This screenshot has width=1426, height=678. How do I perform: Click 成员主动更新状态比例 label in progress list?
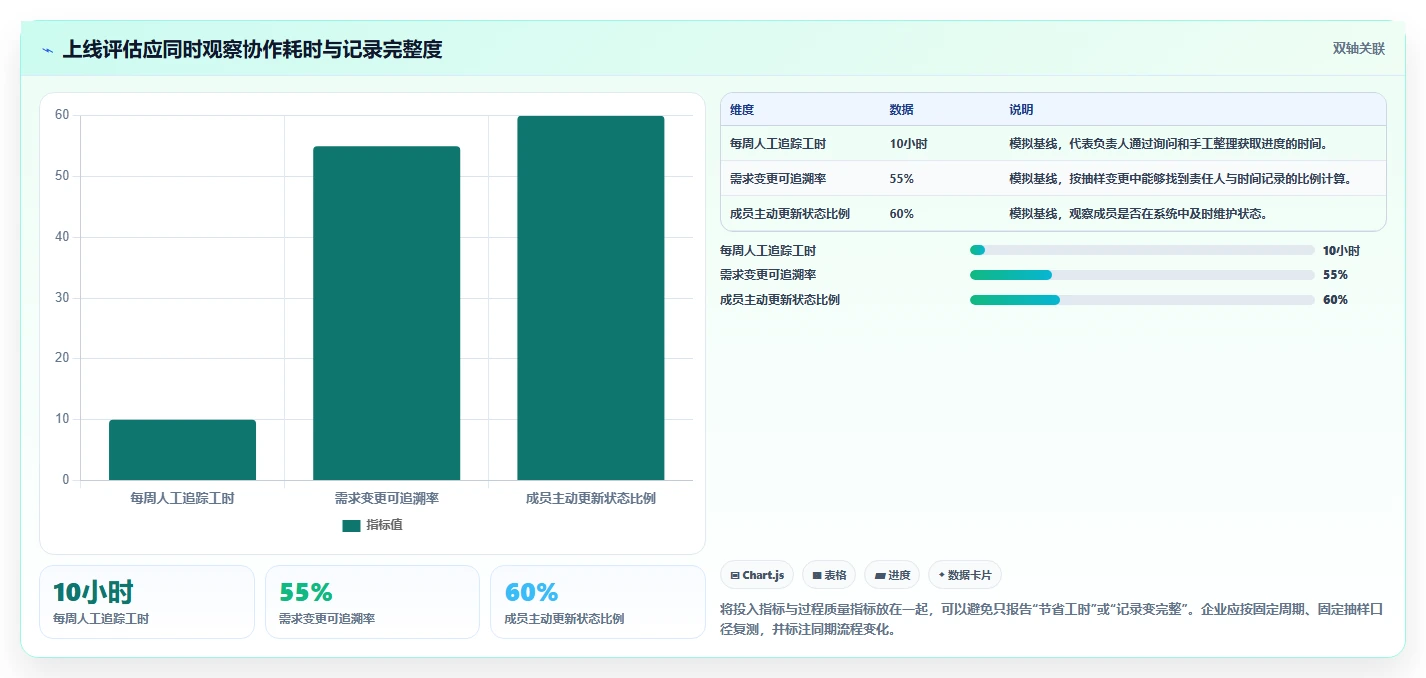tap(780, 300)
